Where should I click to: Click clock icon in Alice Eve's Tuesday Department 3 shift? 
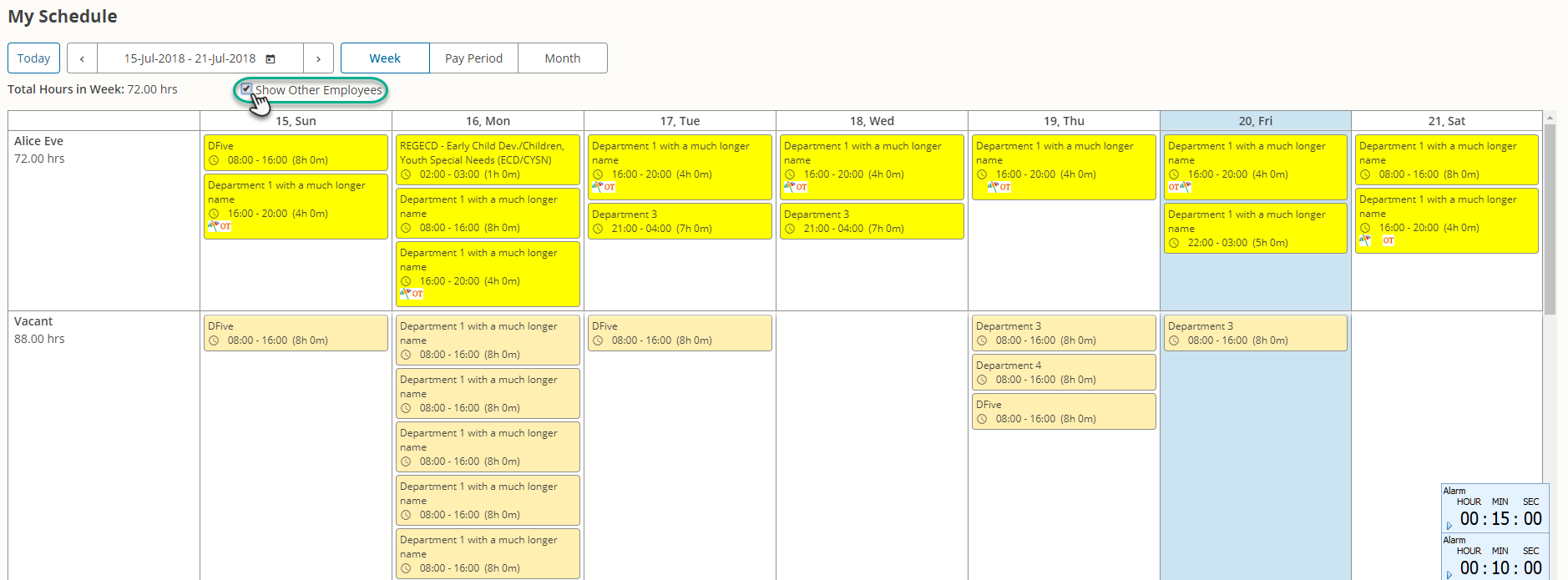tap(598, 229)
